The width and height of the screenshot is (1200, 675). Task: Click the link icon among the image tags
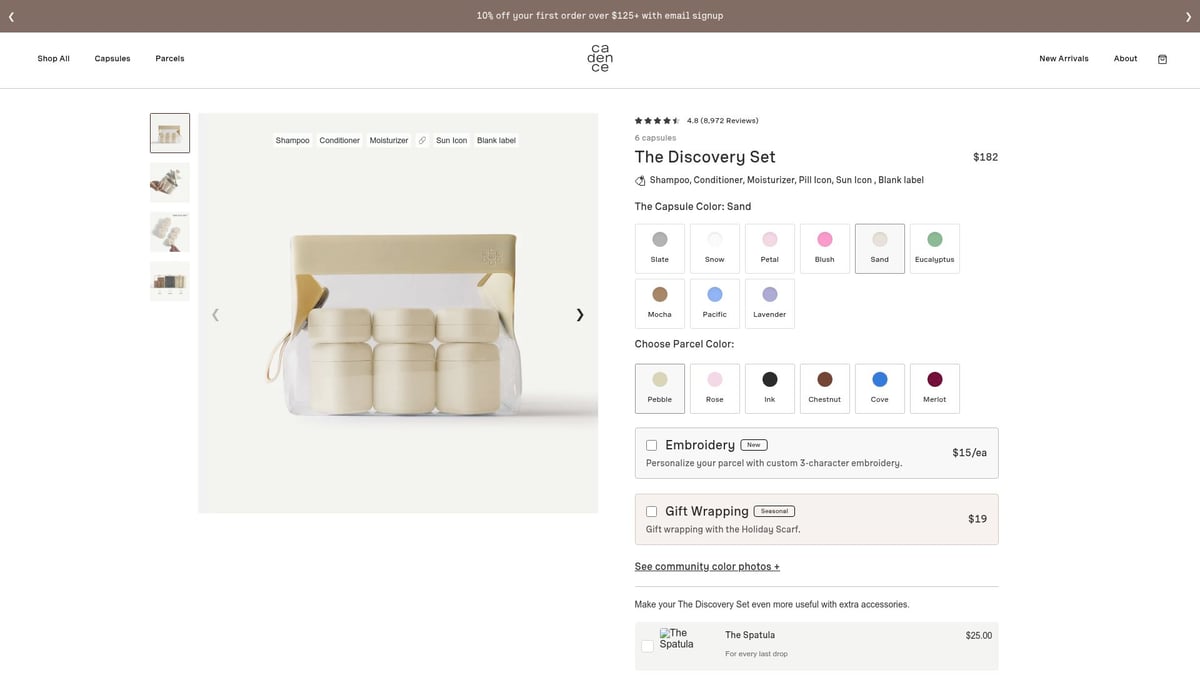(x=422, y=140)
